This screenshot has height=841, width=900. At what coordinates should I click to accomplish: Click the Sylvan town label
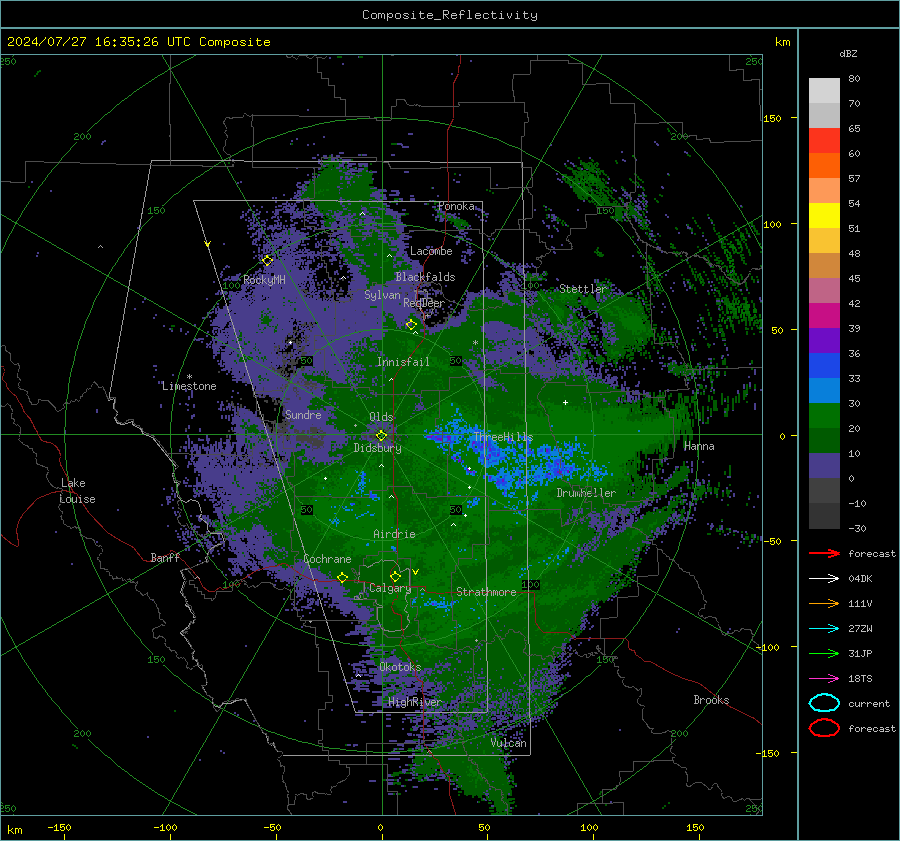pos(382,295)
